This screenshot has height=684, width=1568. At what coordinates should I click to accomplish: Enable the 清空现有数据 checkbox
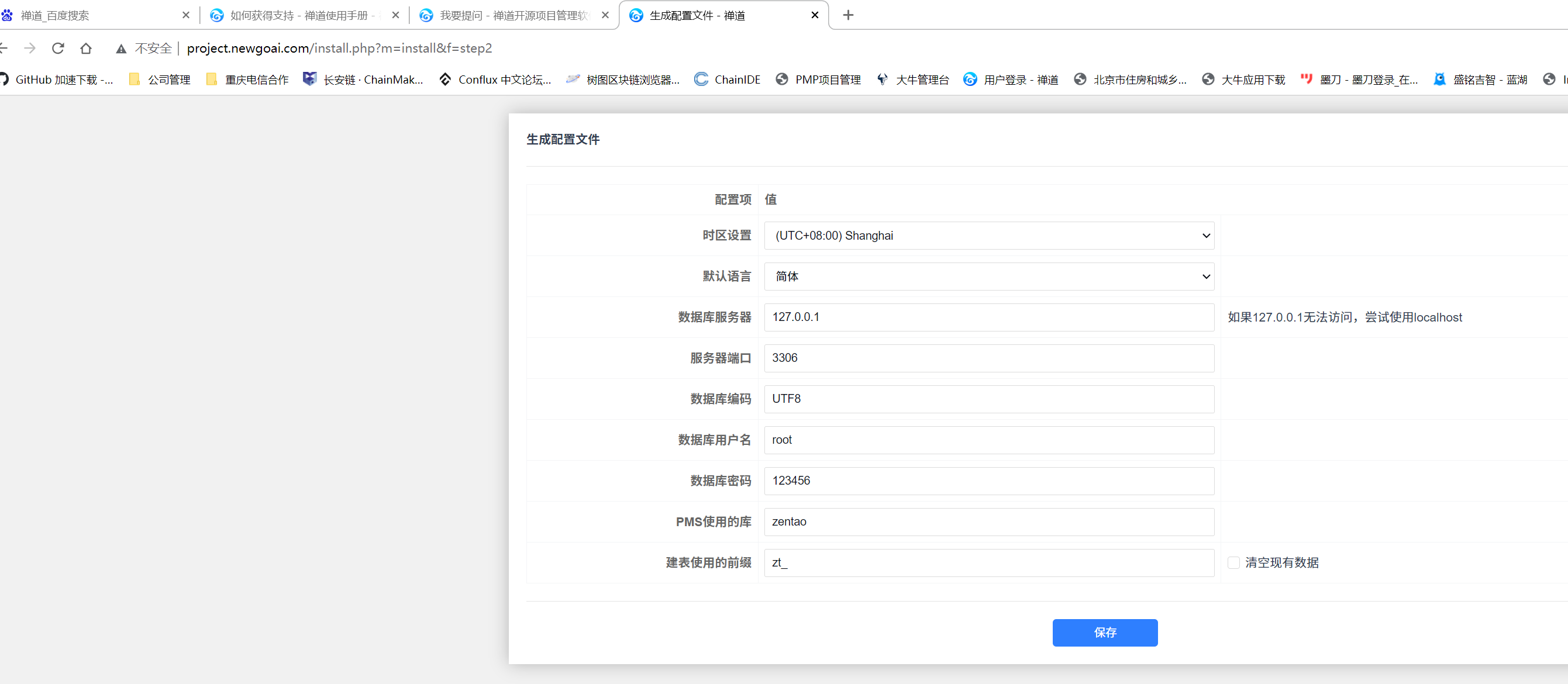tap(1233, 562)
